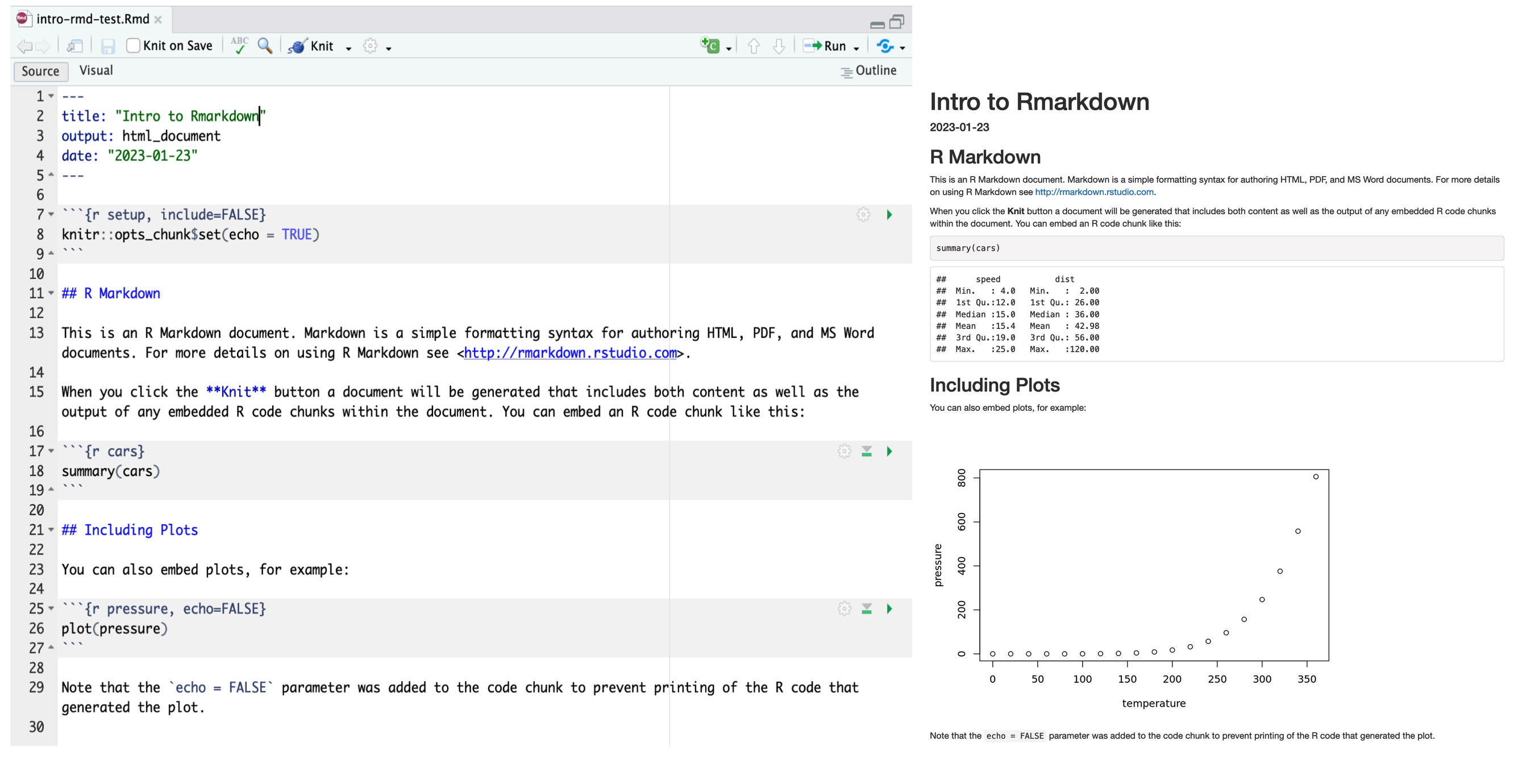Open the insert chunk dropdown arrow
The height and width of the screenshot is (784, 1514).
[729, 48]
